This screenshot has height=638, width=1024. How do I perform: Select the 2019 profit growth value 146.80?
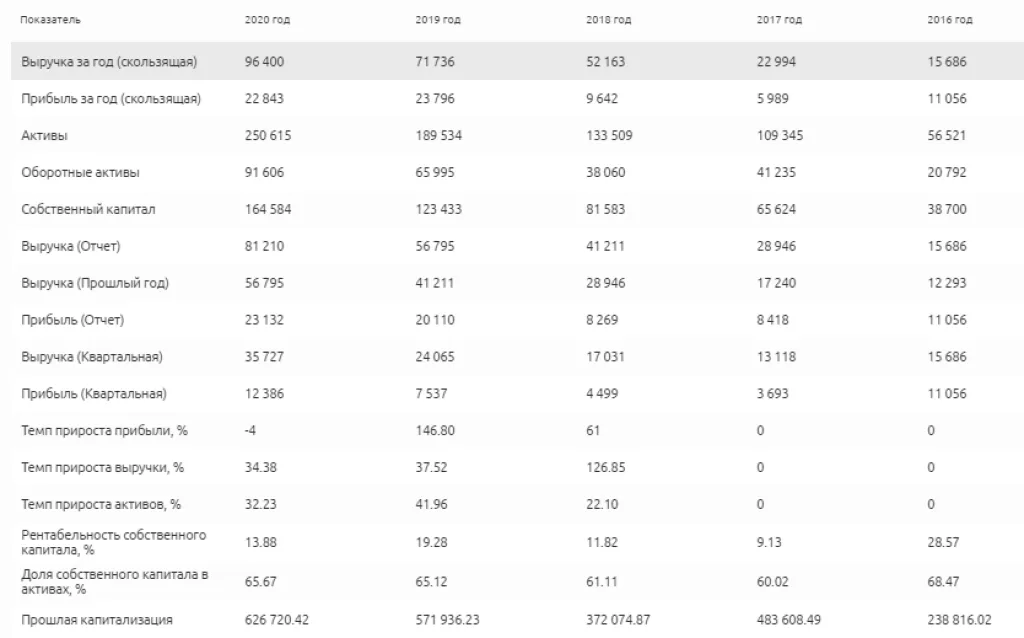tap(435, 431)
